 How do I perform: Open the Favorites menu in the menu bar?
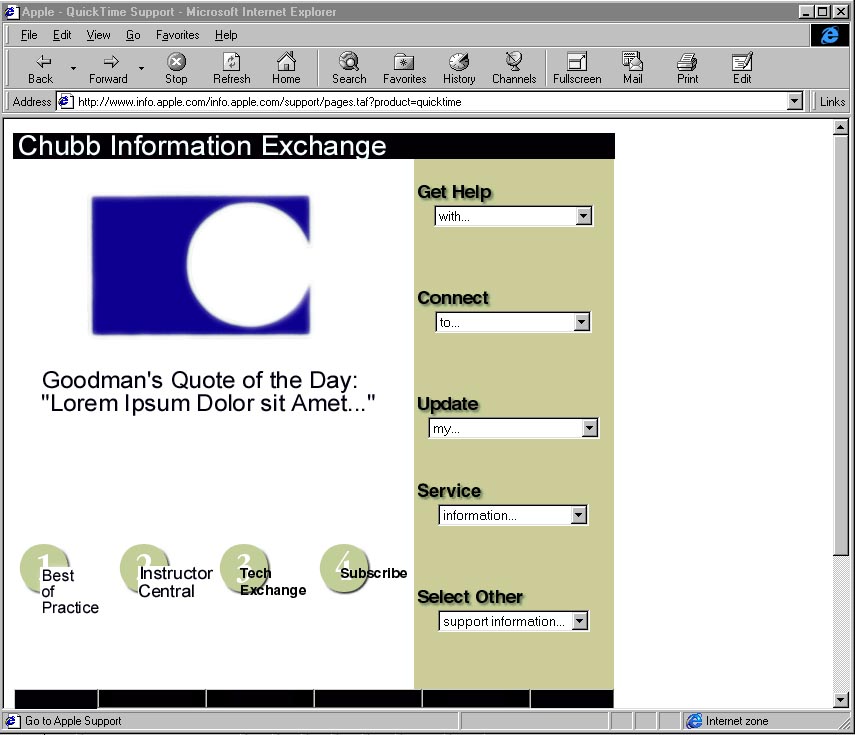pos(177,35)
